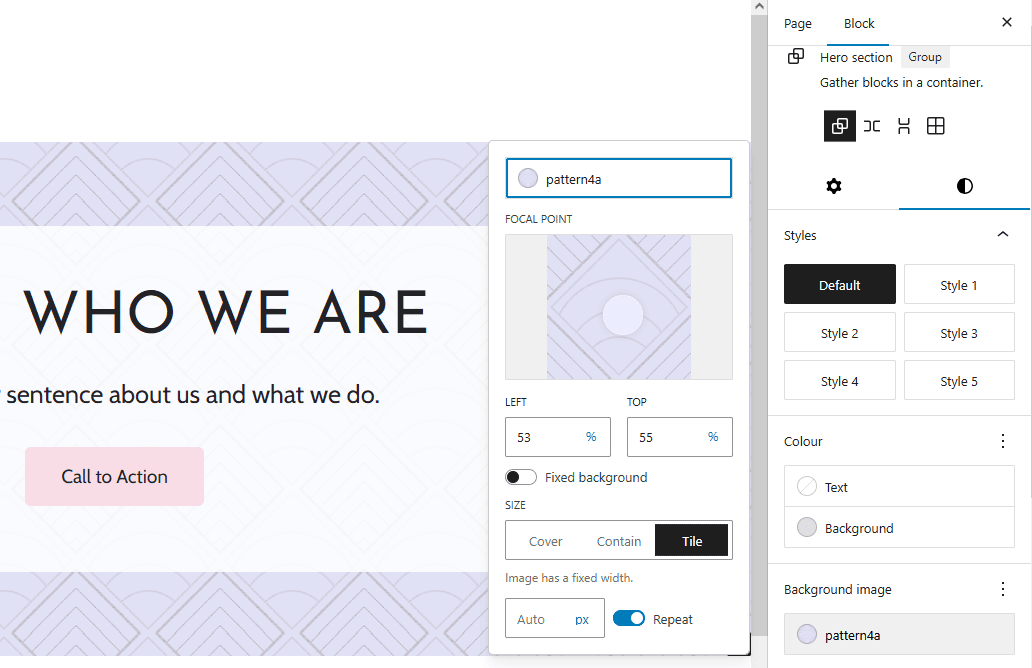Switch to the Page tab
This screenshot has height=668, width=1032.
(797, 23)
